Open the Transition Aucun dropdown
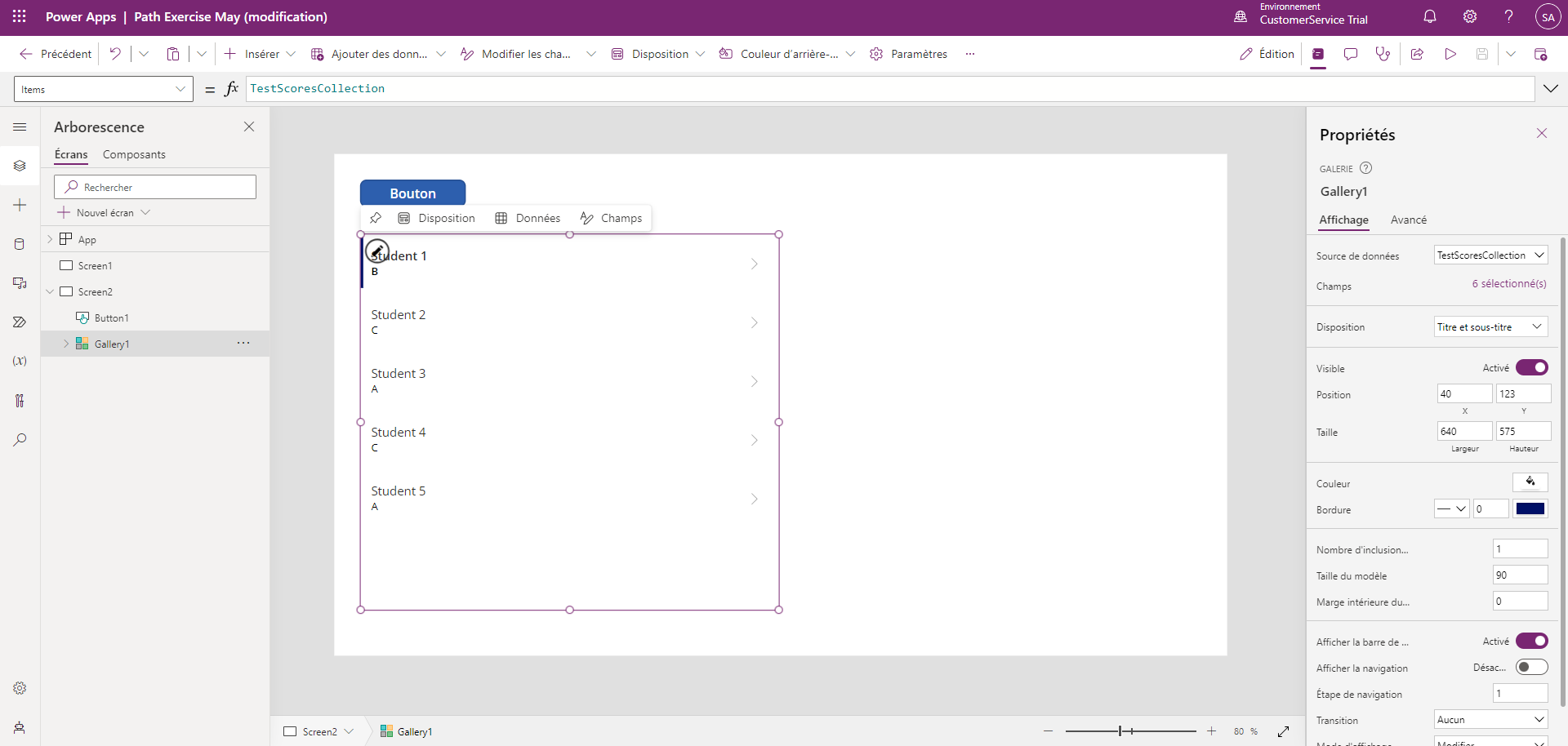1568x746 pixels. [x=1490, y=720]
